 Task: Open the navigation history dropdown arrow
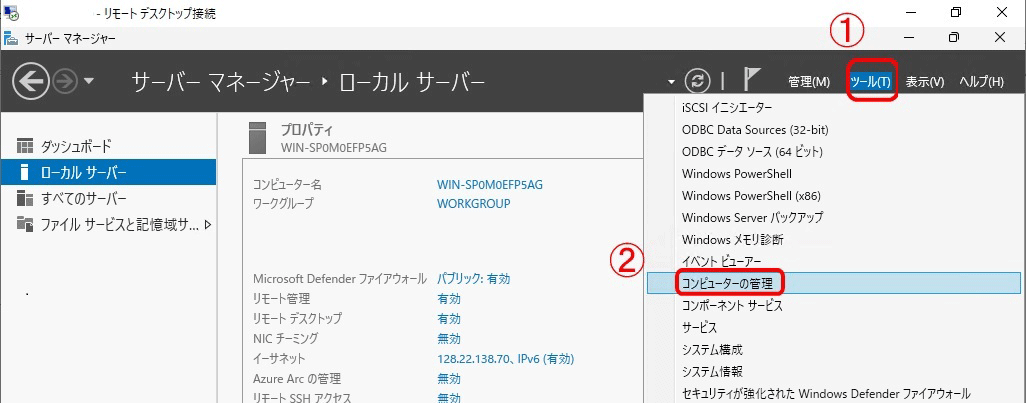88,81
